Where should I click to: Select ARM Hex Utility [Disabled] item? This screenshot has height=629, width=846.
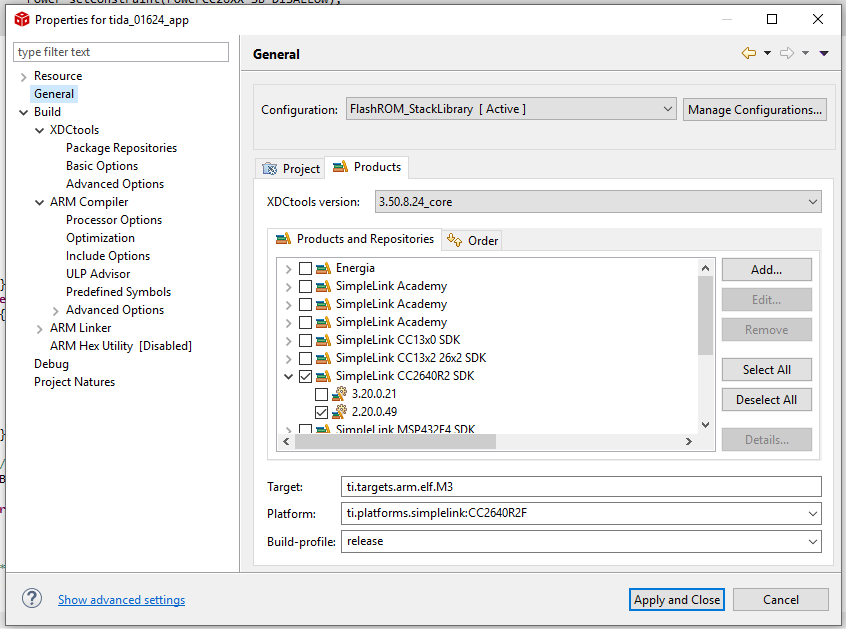[121, 346]
